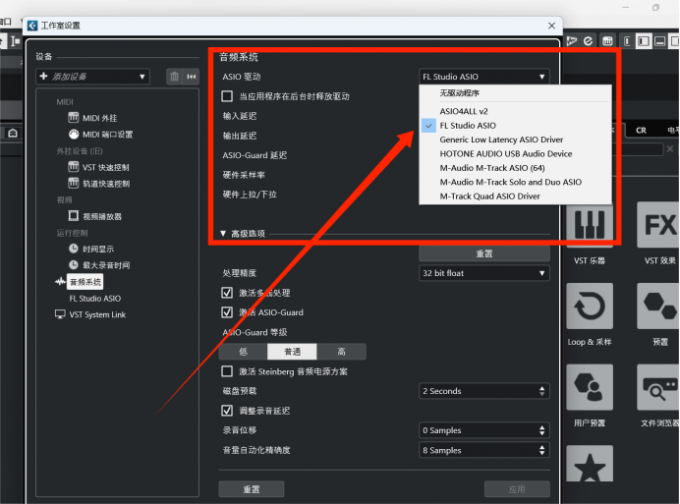Open the ASIO 驱动 dropdown
Image resolution: width=680 pixels, height=504 pixels.
[484, 77]
